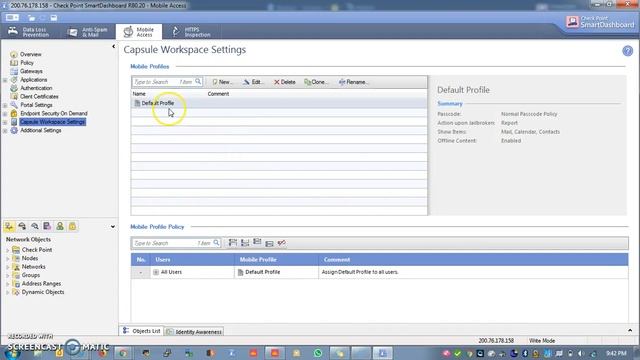This screenshot has height=360, width=640.
Task: Open the Data Loss Prevention tab
Action: (x=29, y=32)
